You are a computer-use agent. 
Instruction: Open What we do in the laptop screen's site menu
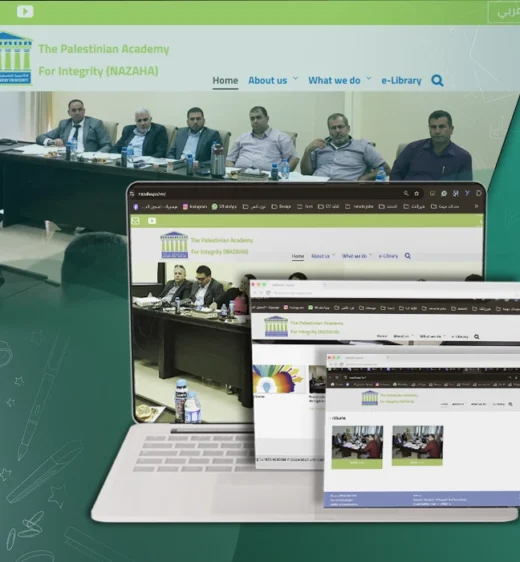point(354,256)
